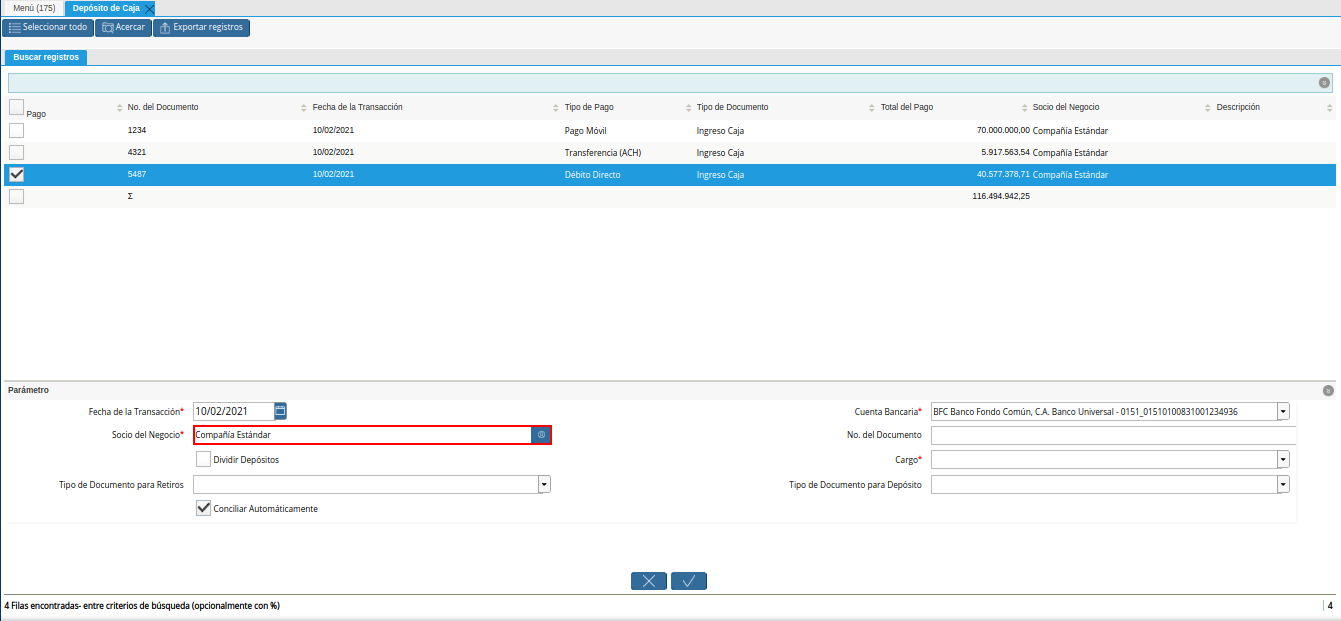The image size is (1341, 621).
Task: Click the round icon on search bar
Action: (x=1324, y=83)
